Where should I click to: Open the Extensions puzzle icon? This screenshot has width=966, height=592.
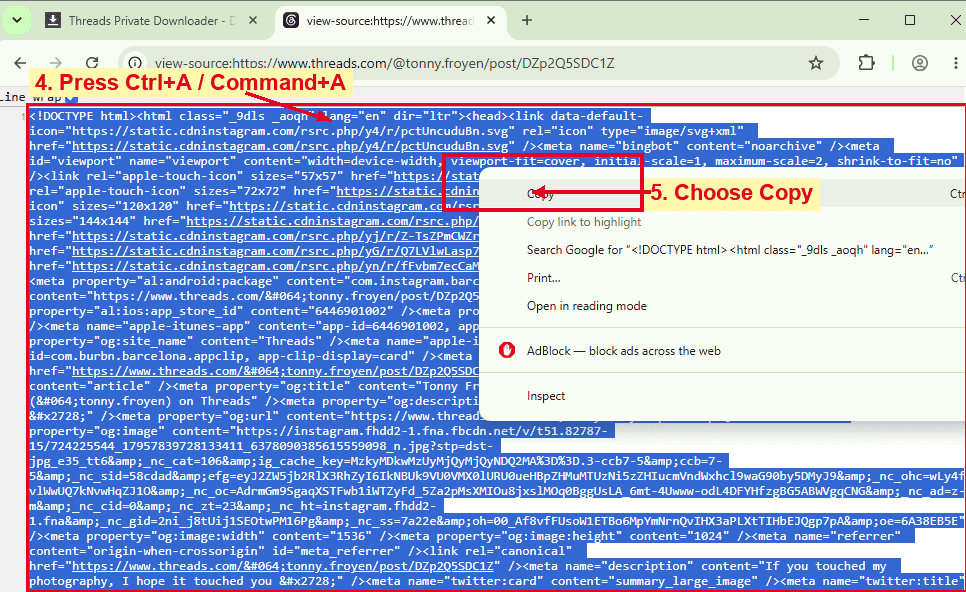click(x=866, y=63)
